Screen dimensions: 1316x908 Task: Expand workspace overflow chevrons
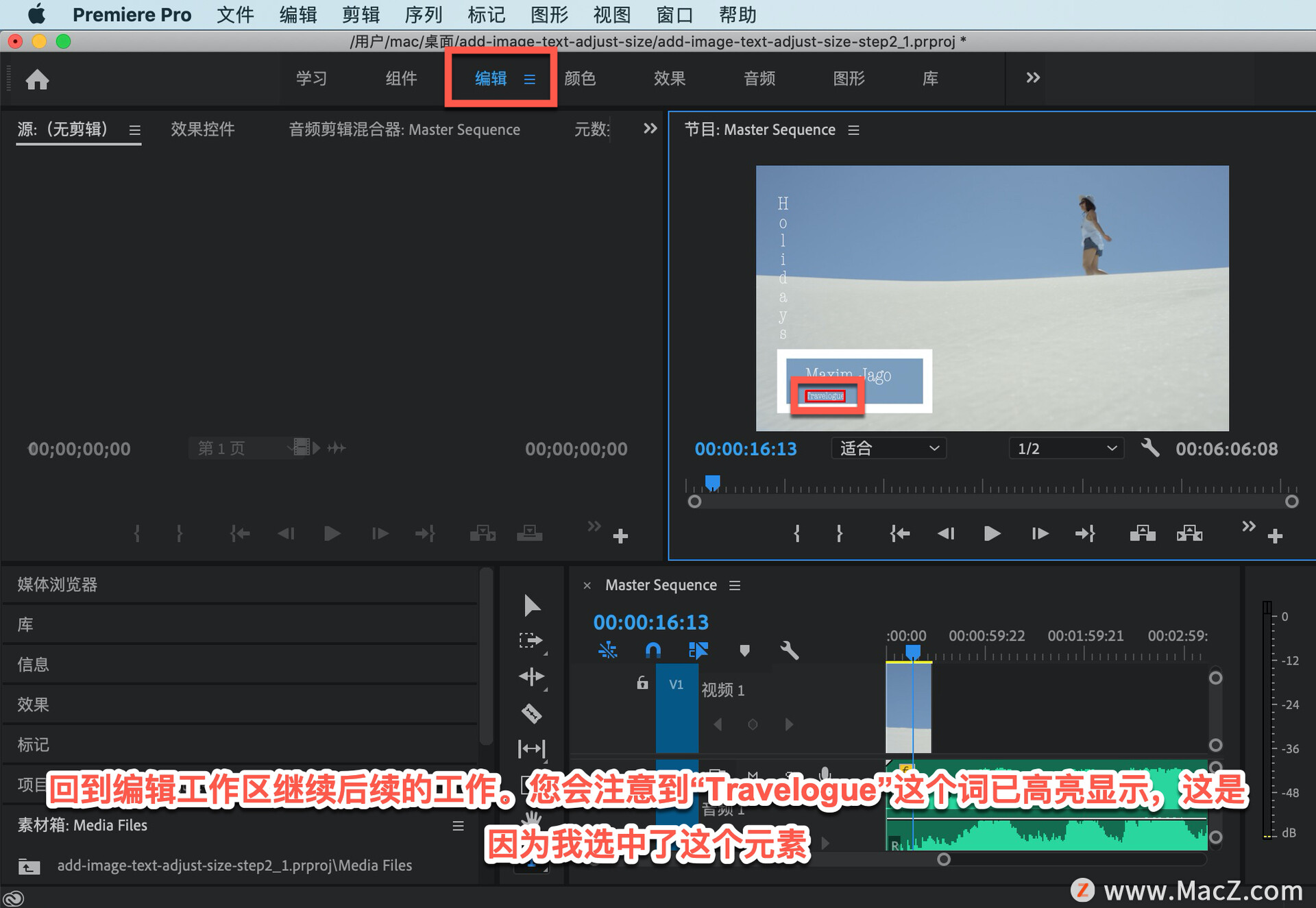[1033, 78]
